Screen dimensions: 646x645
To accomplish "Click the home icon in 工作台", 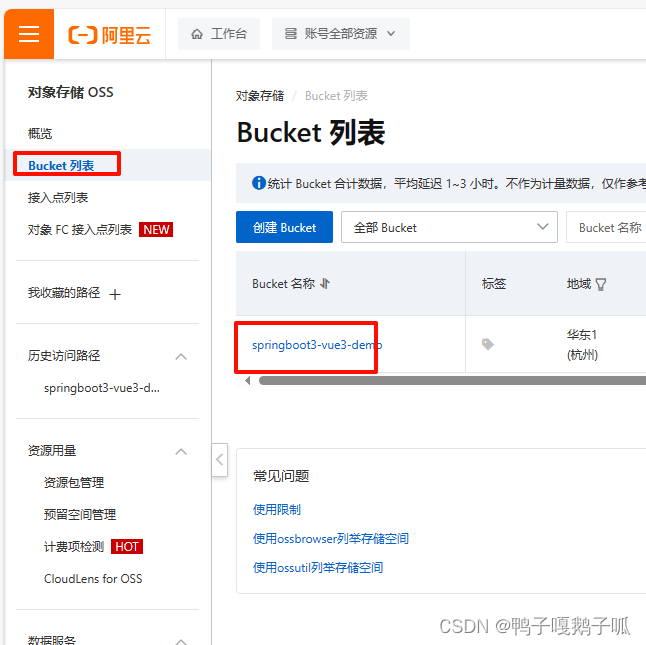I will click(x=197, y=34).
